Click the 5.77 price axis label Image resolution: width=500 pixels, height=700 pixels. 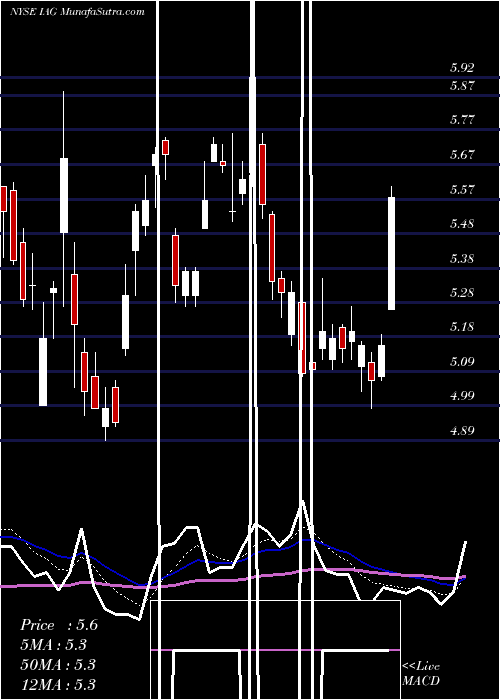click(x=462, y=120)
